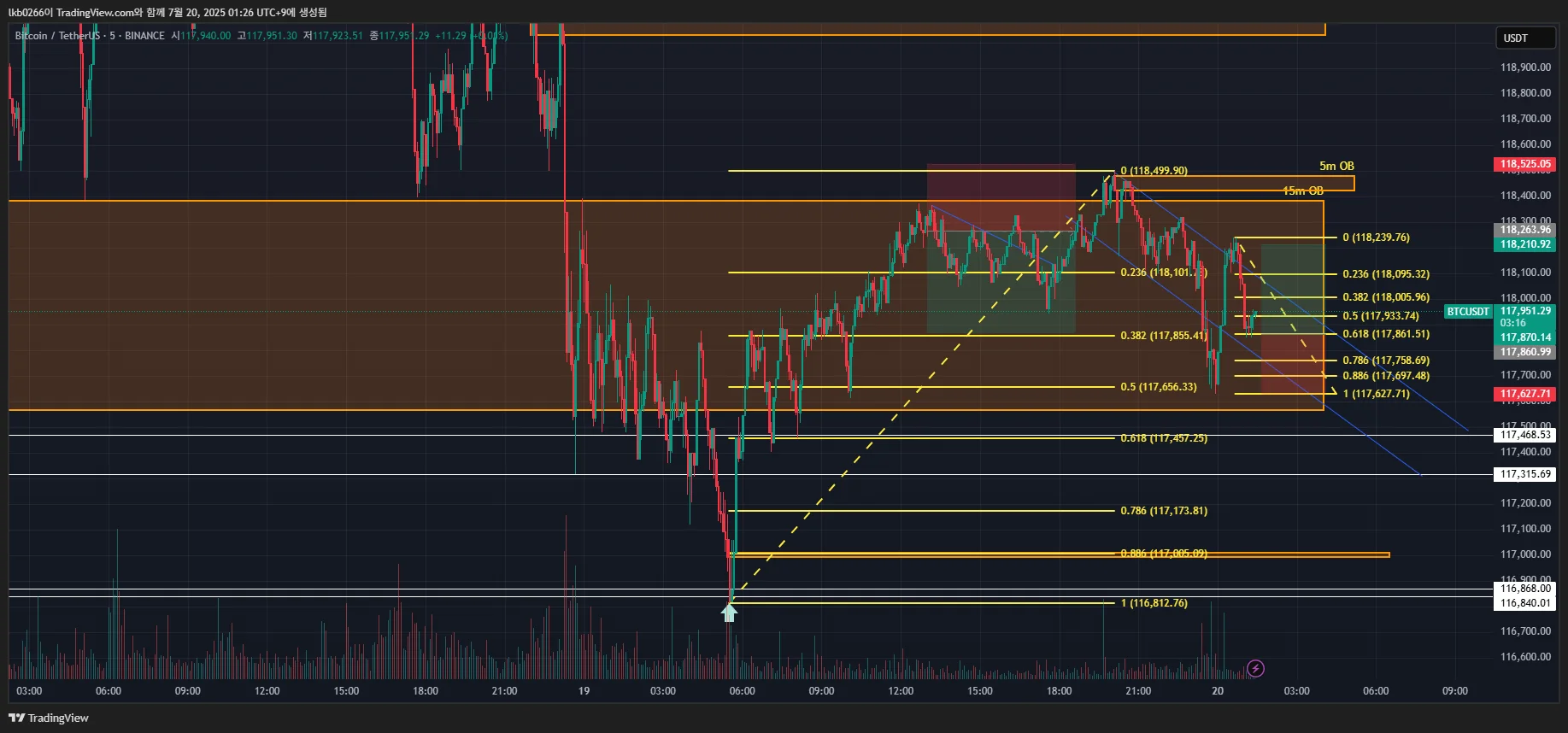Click the gray 117,860.99 price tag
The width and height of the screenshot is (1568, 733).
[x=1525, y=352]
